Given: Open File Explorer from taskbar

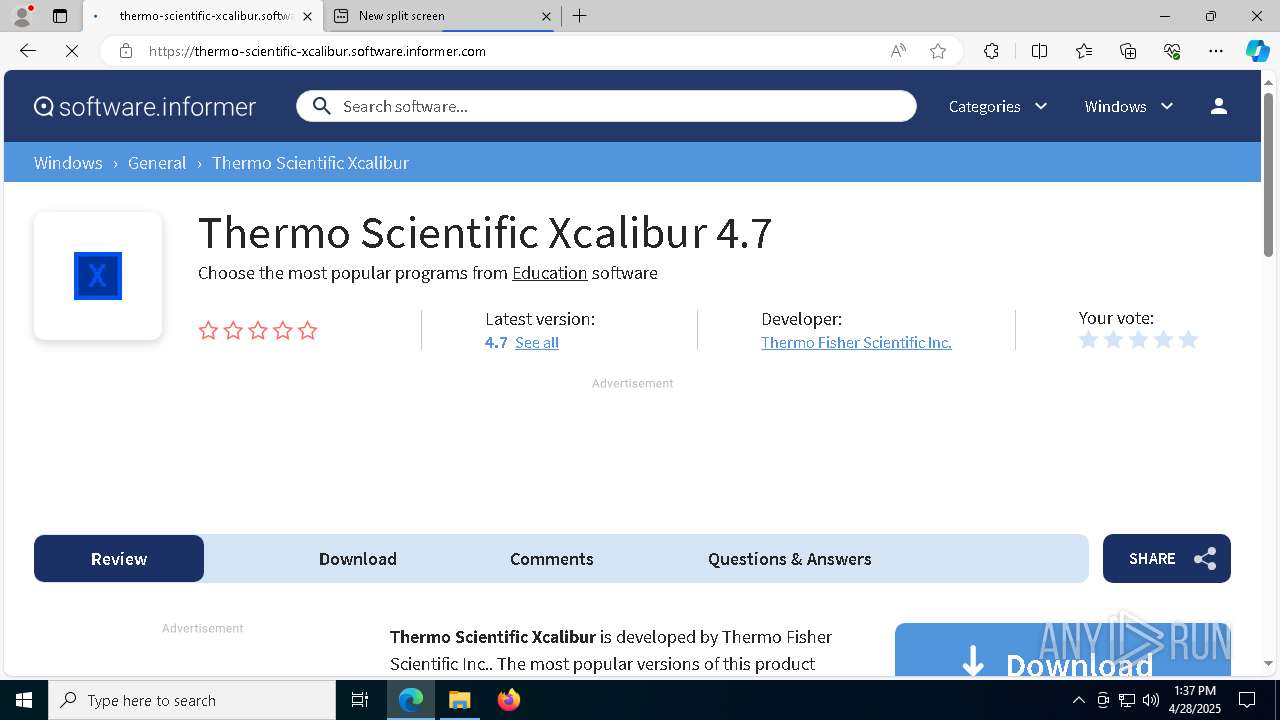Looking at the screenshot, I should click(459, 700).
